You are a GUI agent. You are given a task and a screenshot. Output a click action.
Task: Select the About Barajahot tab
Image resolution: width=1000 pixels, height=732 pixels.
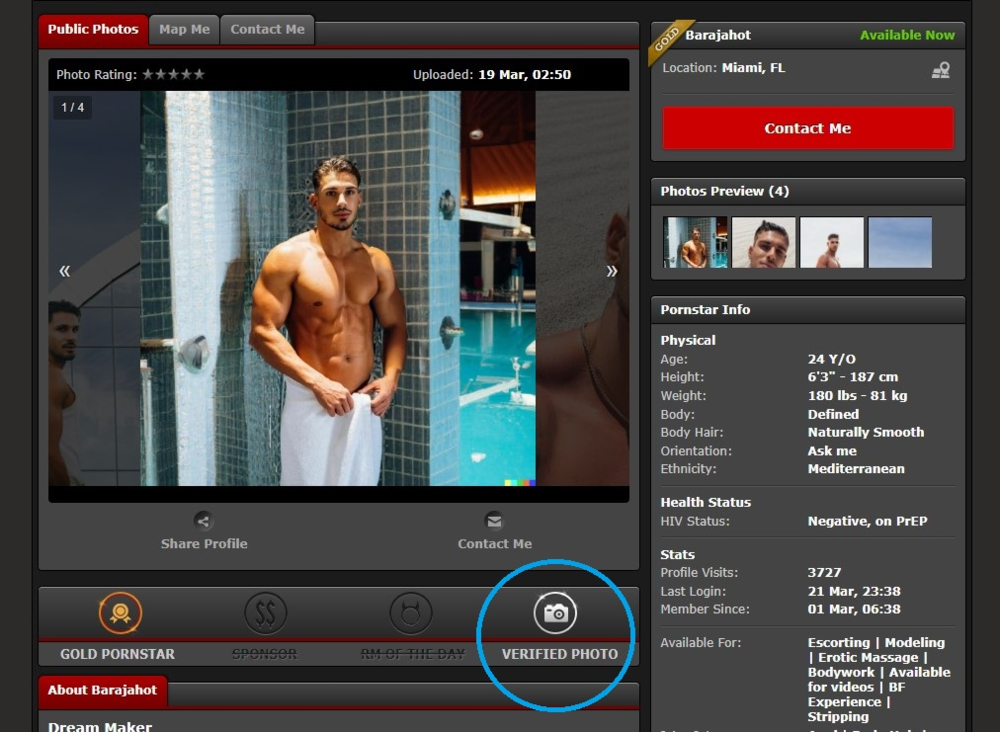click(103, 691)
